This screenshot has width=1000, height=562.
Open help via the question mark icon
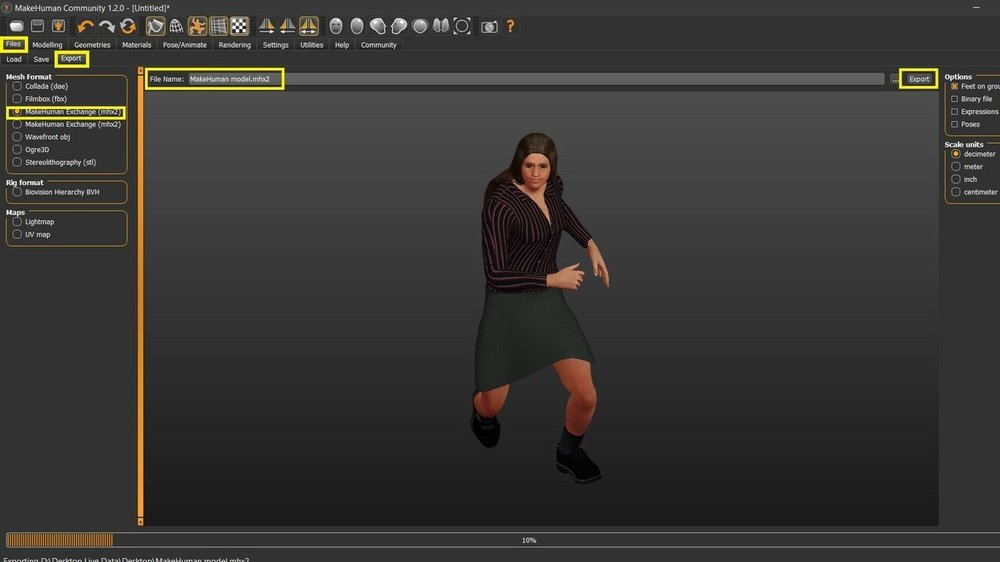click(511, 26)
